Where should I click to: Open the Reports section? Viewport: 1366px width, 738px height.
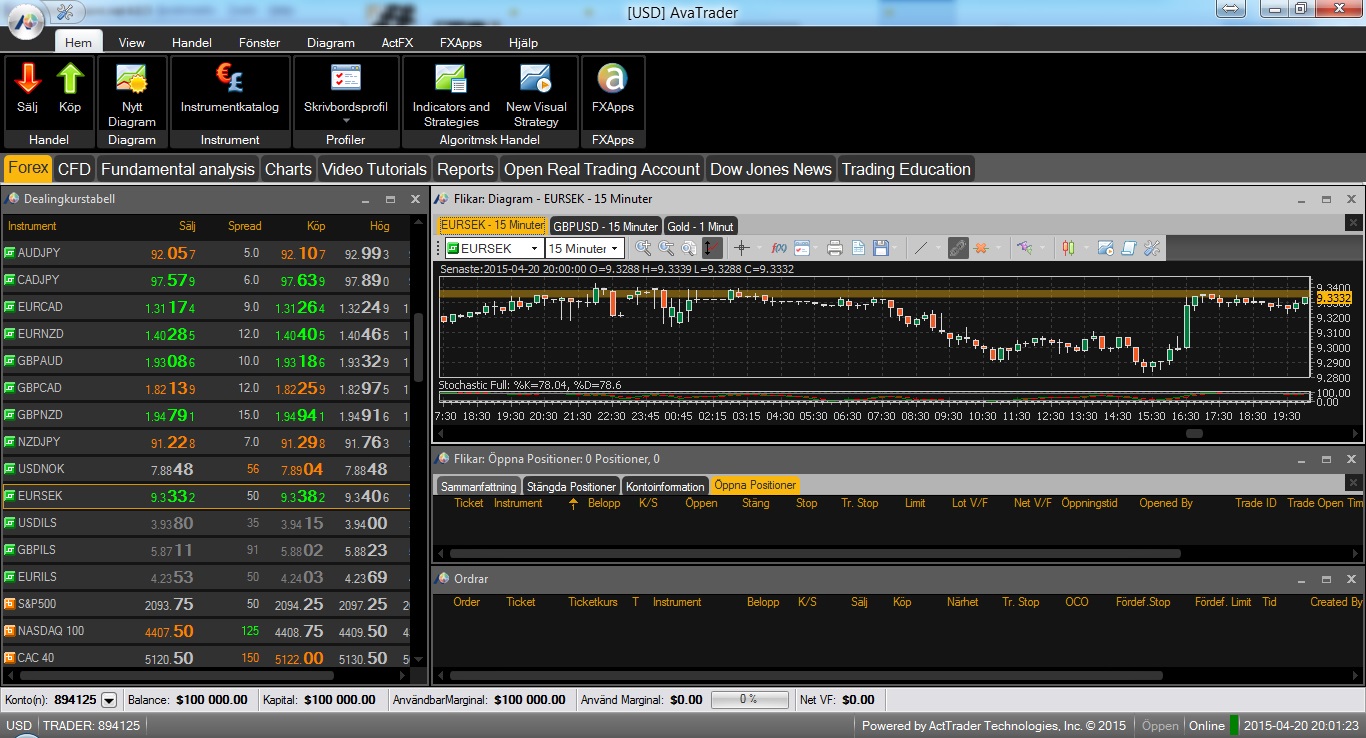[x=465, y=169]
